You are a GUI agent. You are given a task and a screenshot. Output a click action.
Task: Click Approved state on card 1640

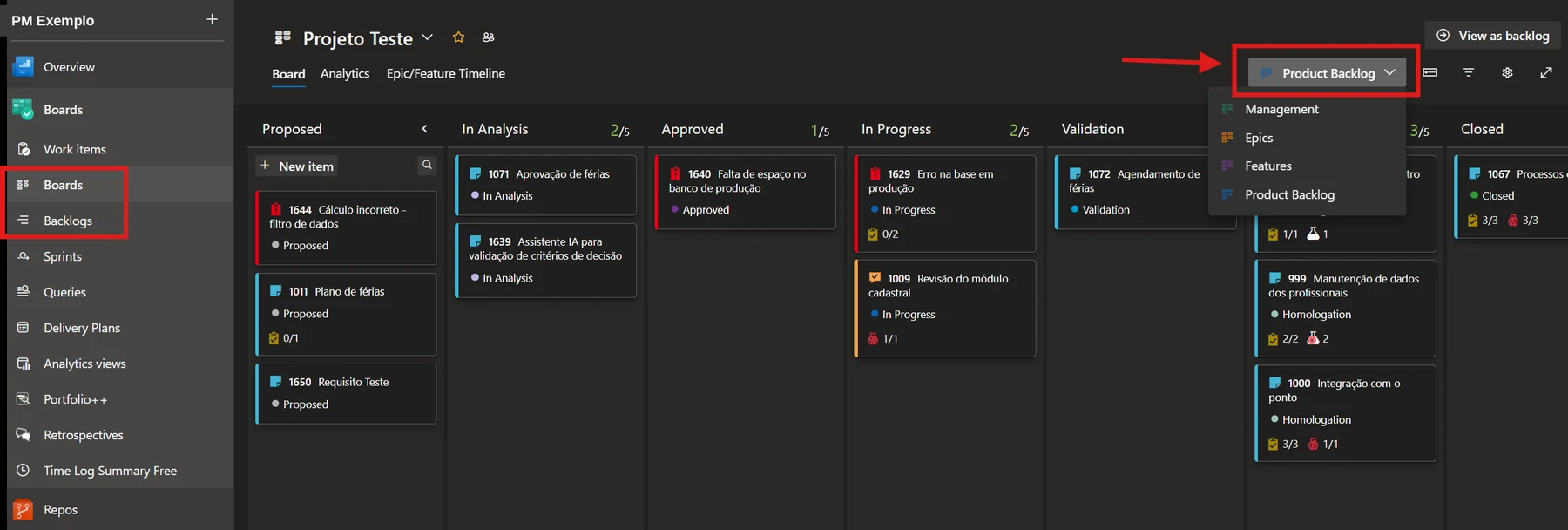(x=700, y=210)
